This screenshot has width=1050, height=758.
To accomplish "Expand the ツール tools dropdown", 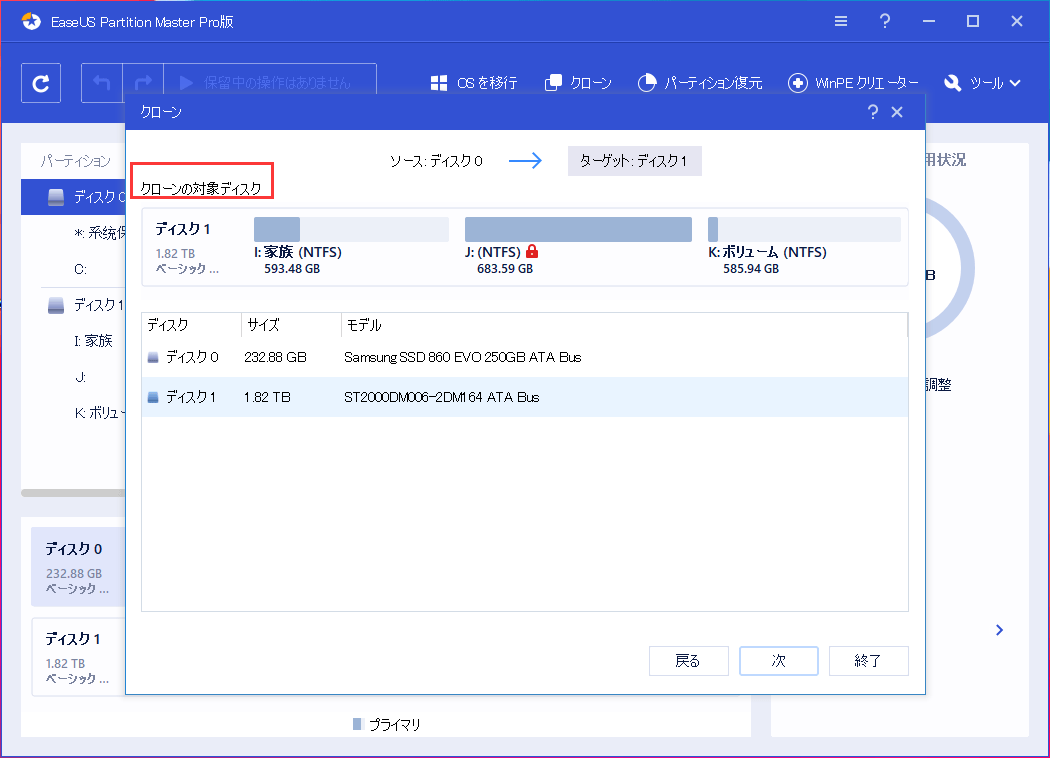I will click(x=982, y=83).
